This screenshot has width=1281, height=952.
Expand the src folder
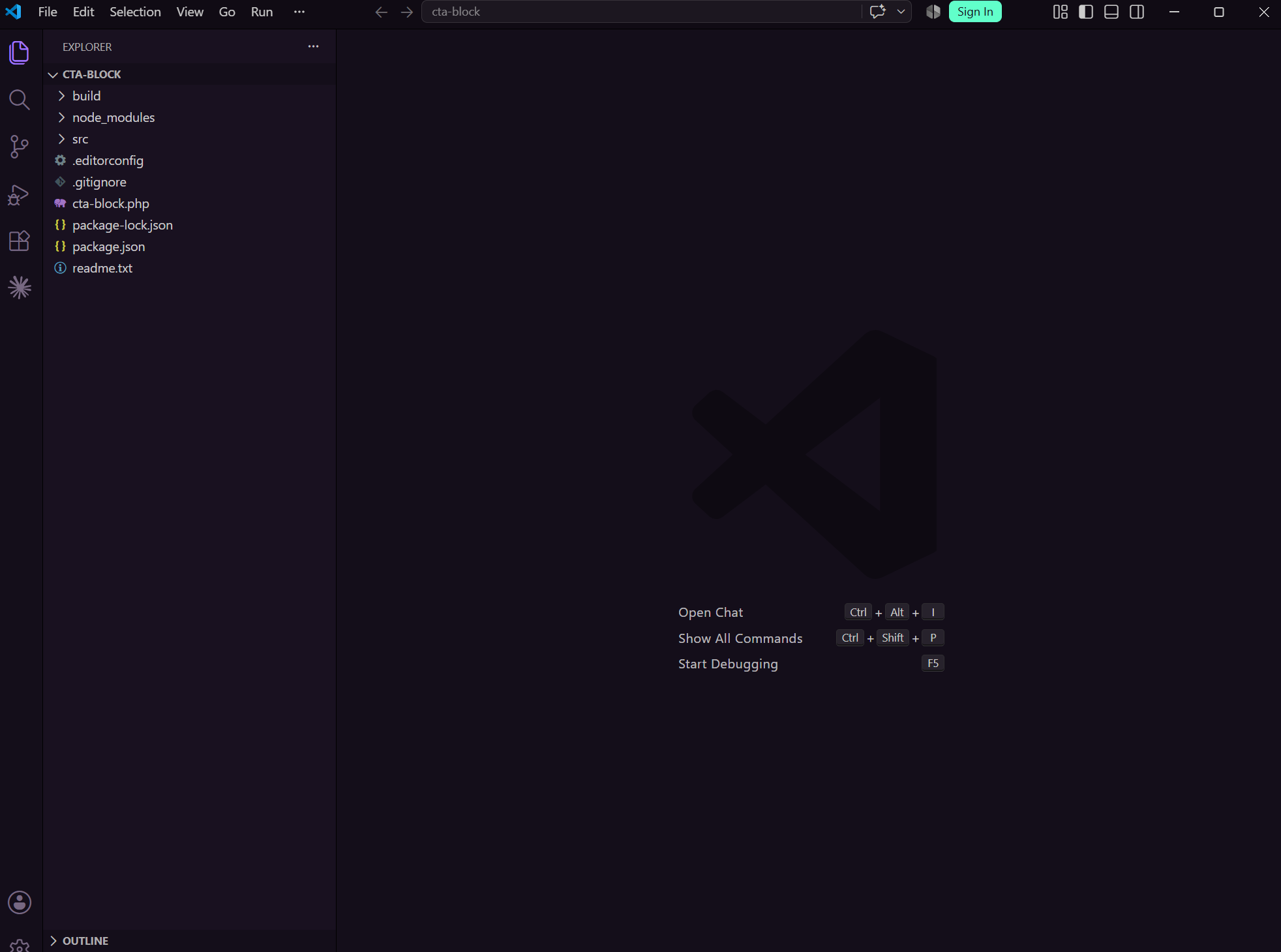(x=189, y=139)
